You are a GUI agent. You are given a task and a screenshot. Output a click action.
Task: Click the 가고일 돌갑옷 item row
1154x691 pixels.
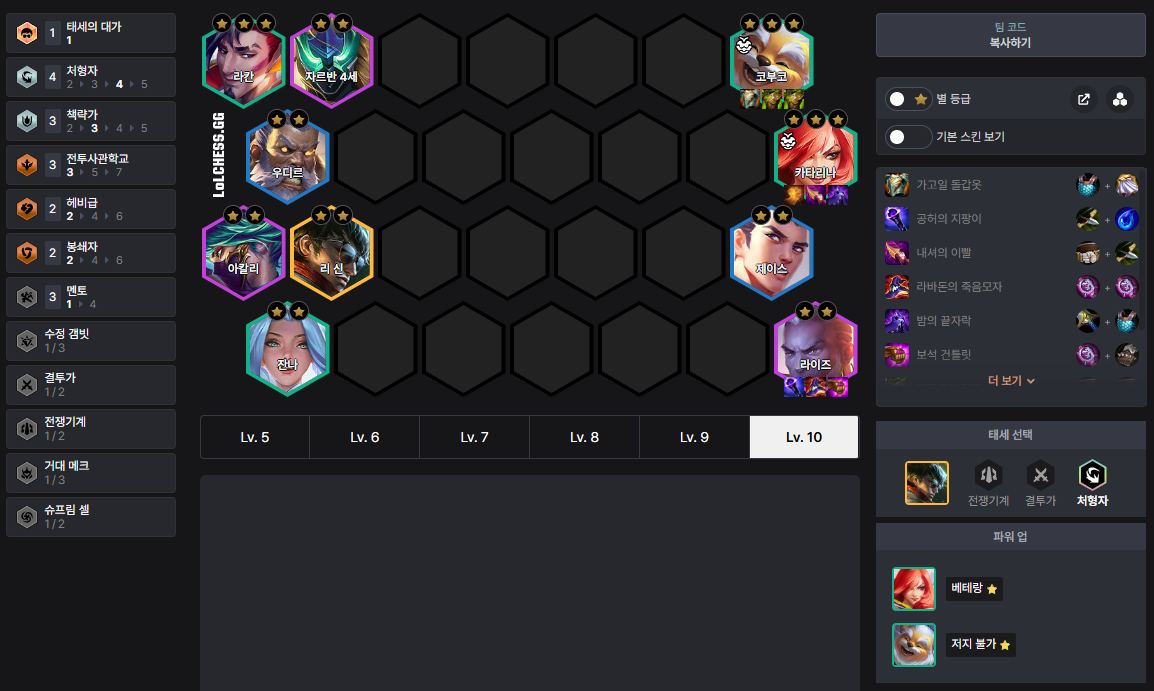(x=1010, y=185)
